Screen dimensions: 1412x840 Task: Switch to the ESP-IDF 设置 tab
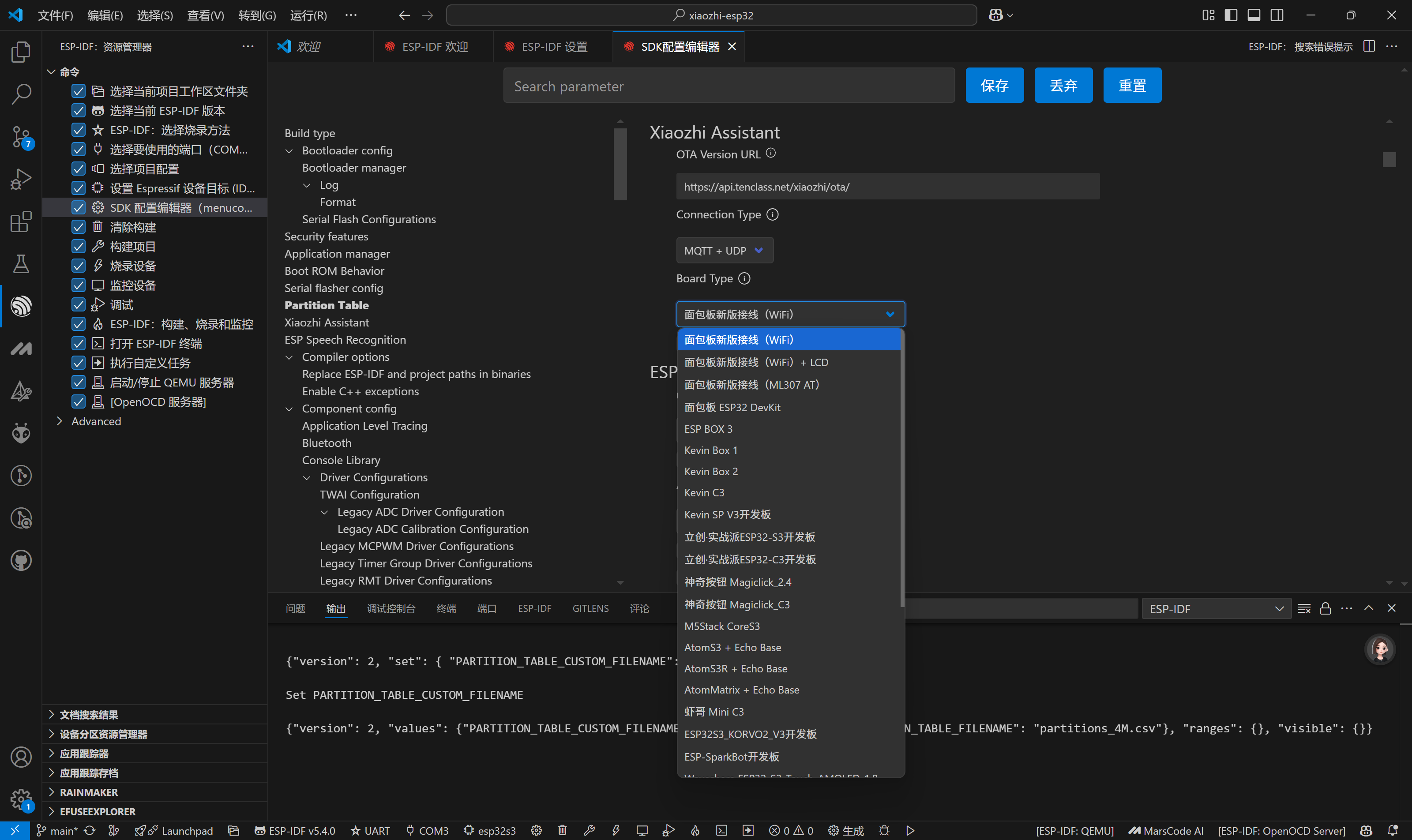coord(554,46)
